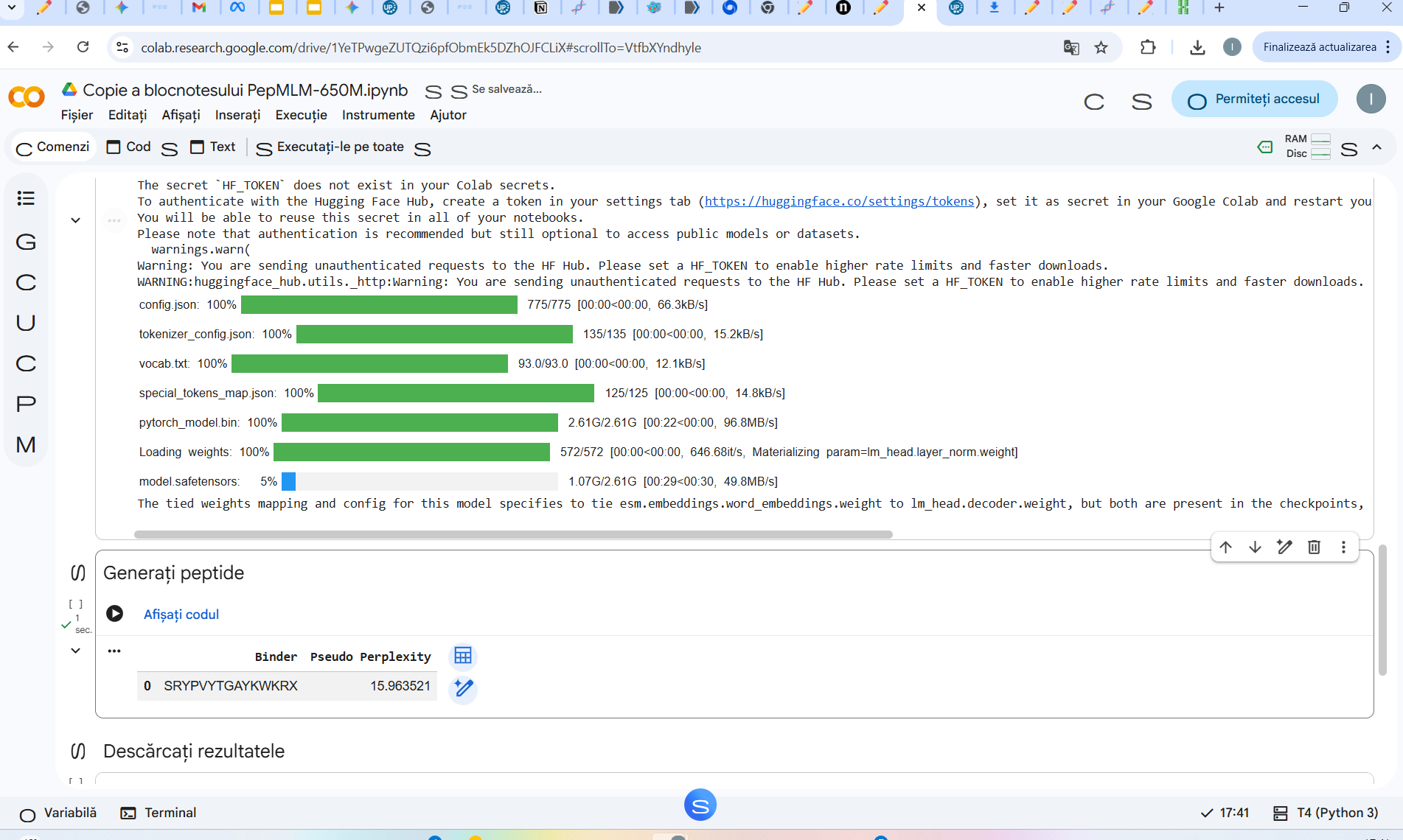Click the horizontal output scrollbar
The image size is (1403, 840).
pos(513,534)
